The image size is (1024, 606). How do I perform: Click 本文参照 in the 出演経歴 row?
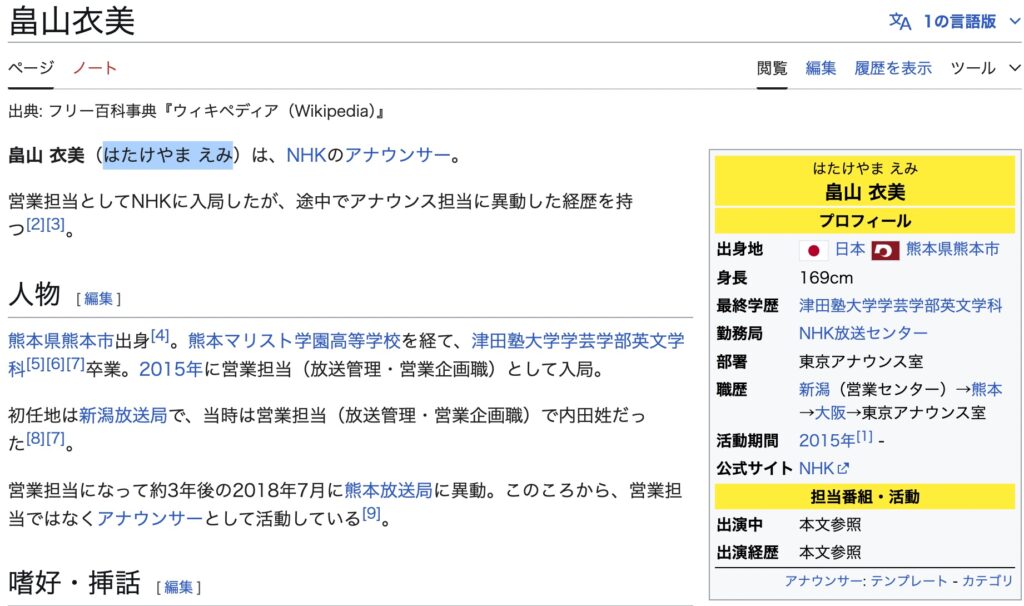point(829,552)
